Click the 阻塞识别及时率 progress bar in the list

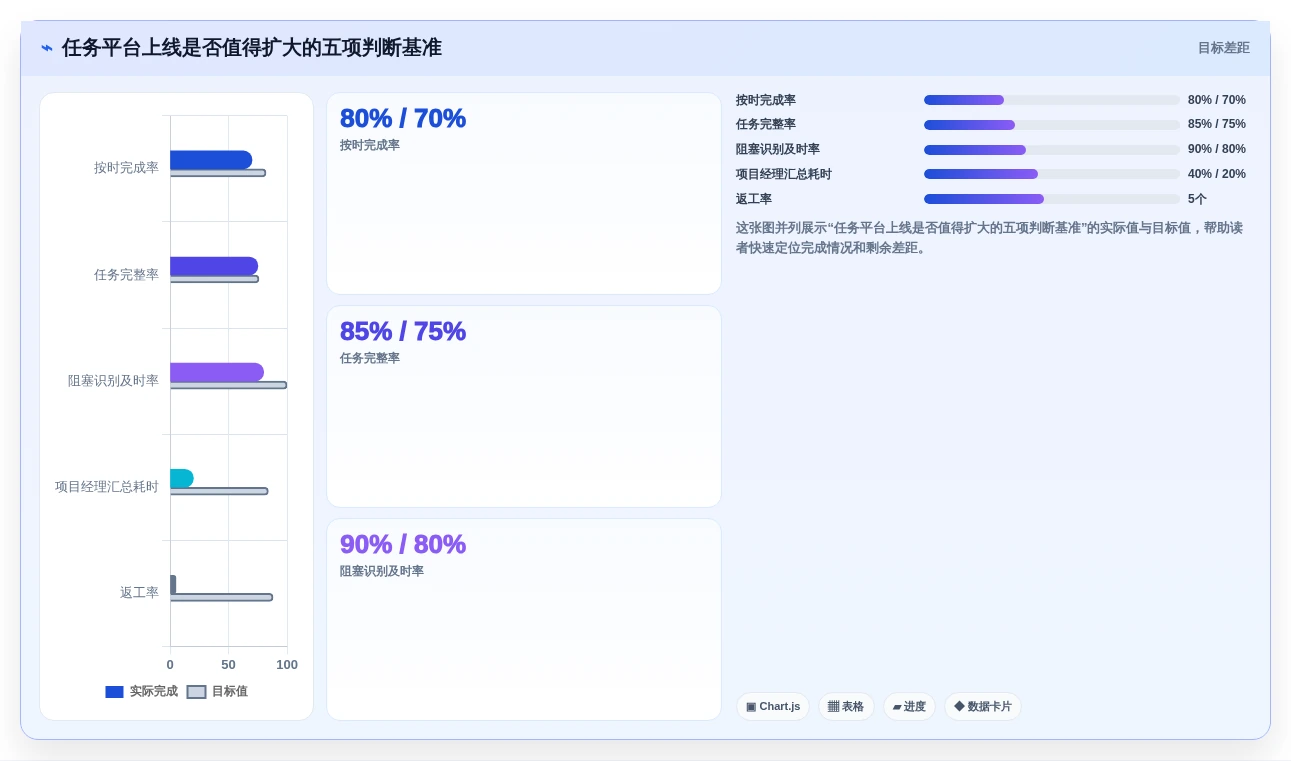click(x=1052, y=150)
